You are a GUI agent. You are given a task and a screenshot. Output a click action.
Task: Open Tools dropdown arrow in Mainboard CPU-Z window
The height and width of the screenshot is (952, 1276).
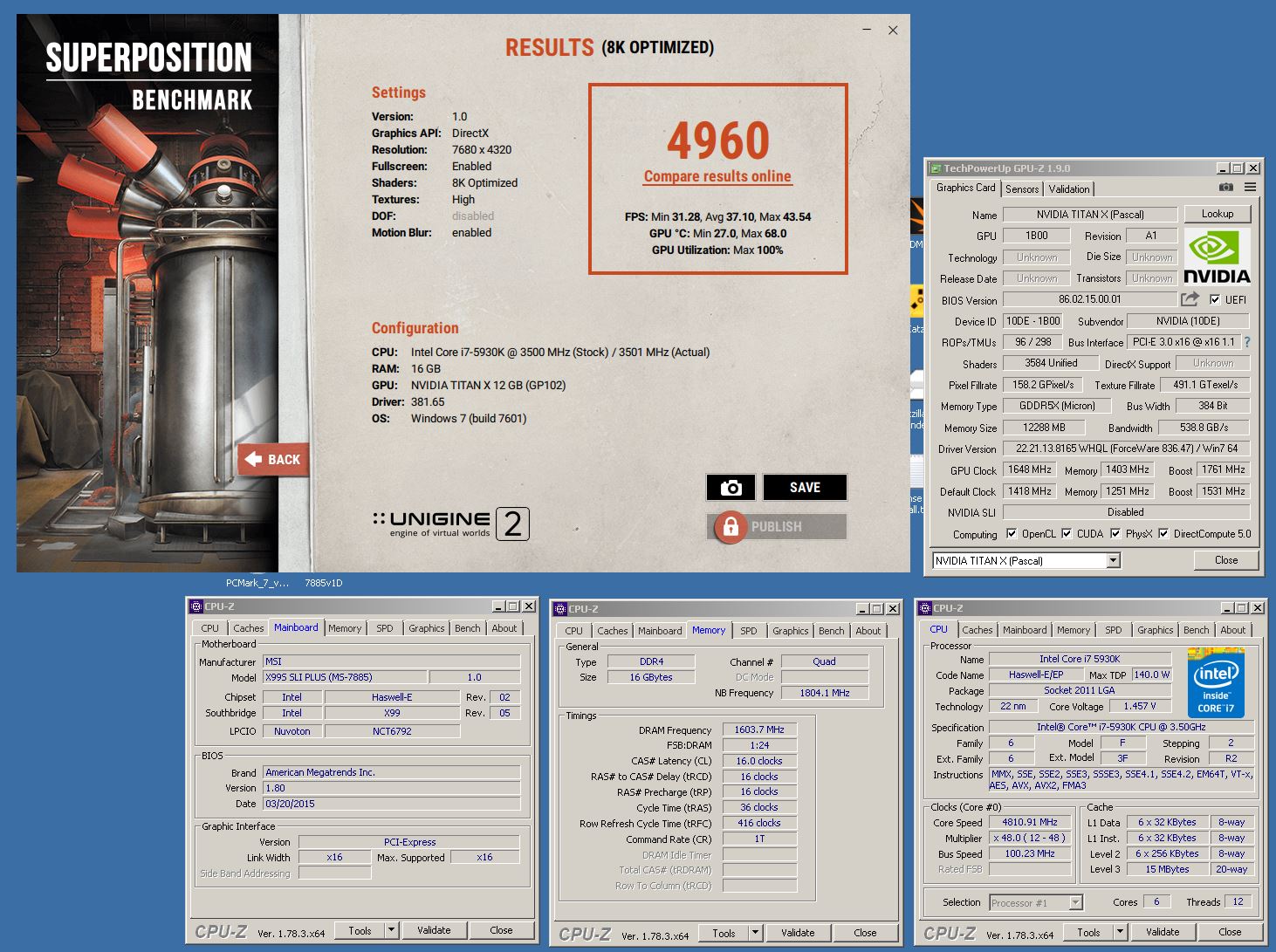click(391, 930)
